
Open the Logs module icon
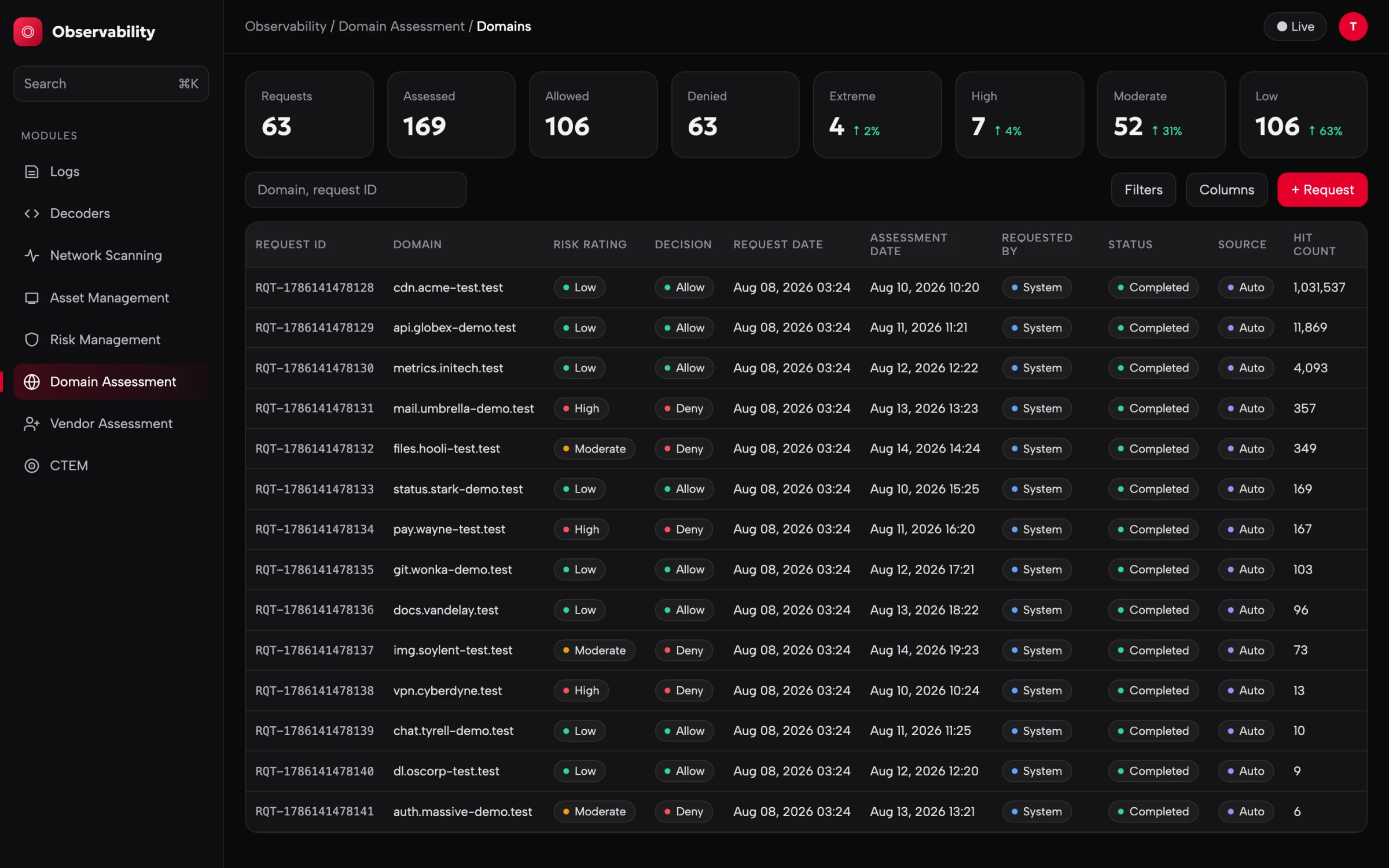point(32,172)
